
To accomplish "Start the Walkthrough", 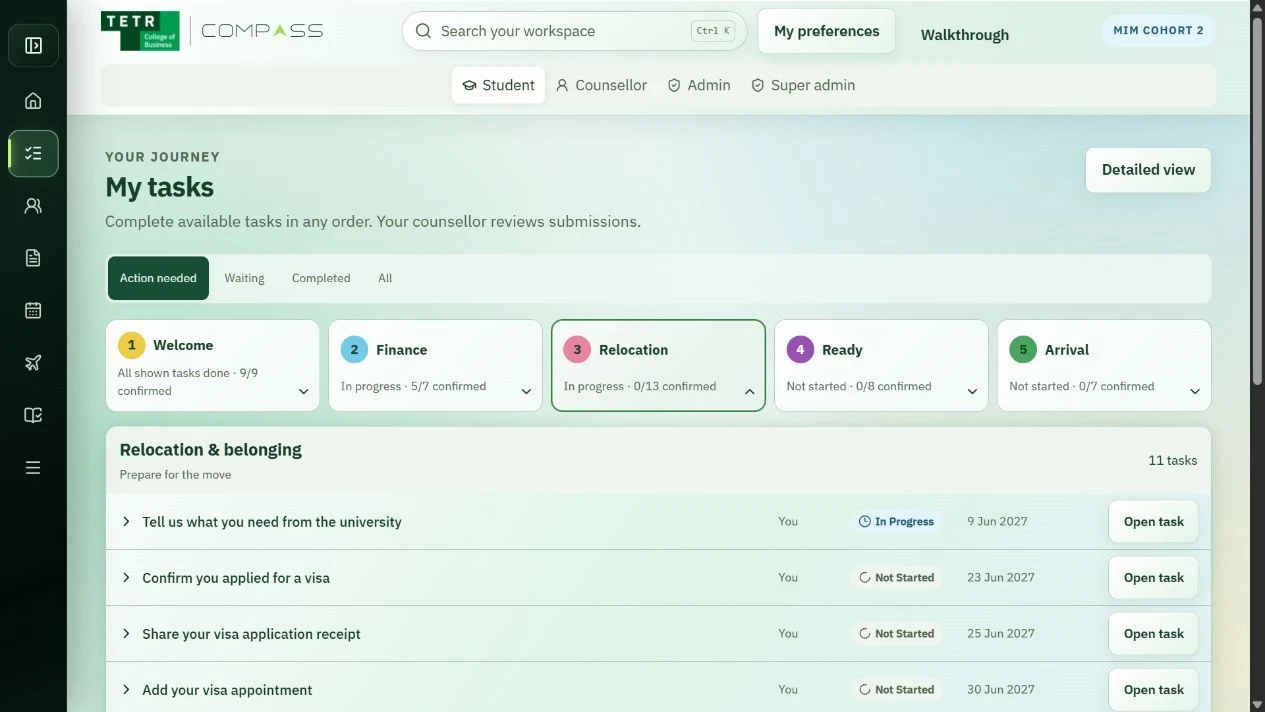I will point(965,35).
